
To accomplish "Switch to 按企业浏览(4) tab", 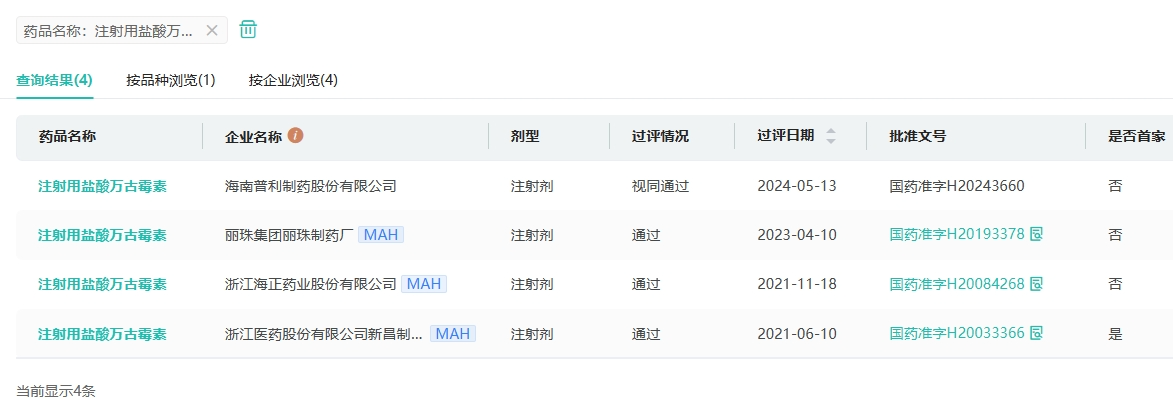I will [293, 80].
